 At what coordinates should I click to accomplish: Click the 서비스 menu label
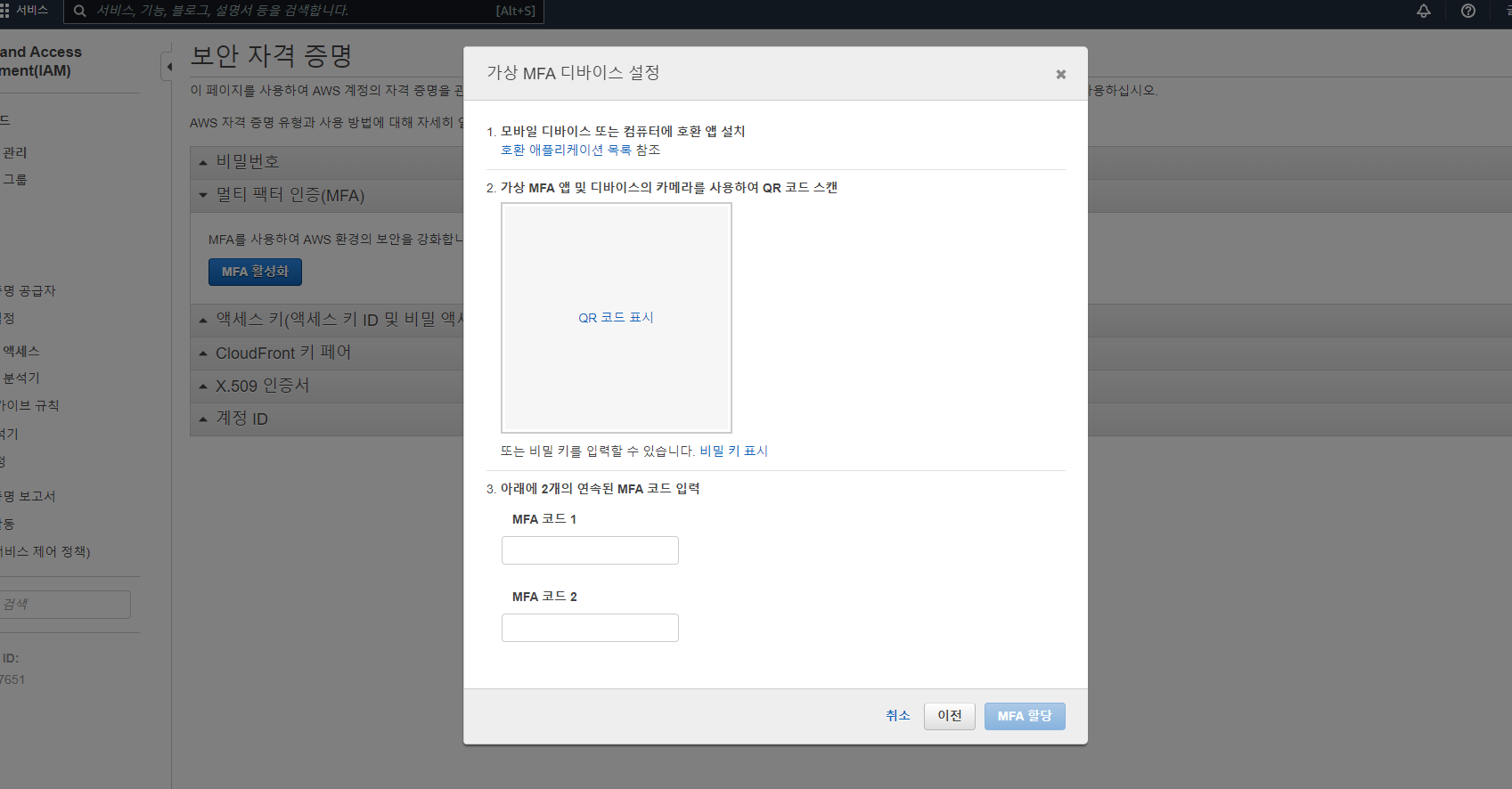pos(32,11)
